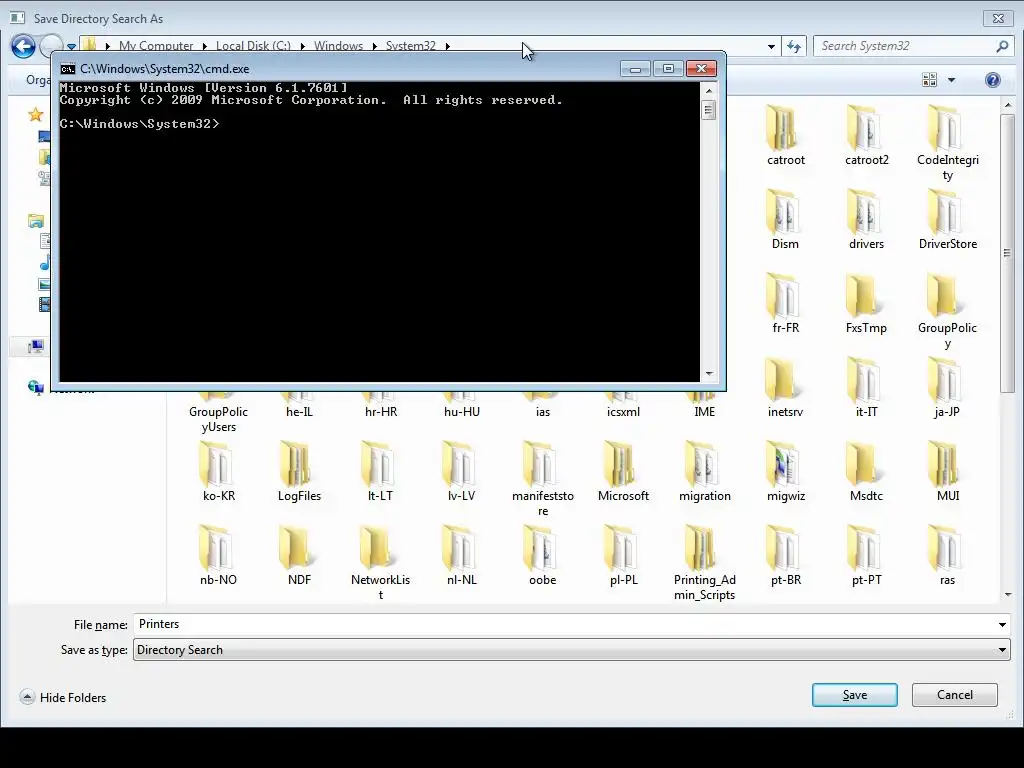Click the cmd window scroll up arrow

point(709,90)
